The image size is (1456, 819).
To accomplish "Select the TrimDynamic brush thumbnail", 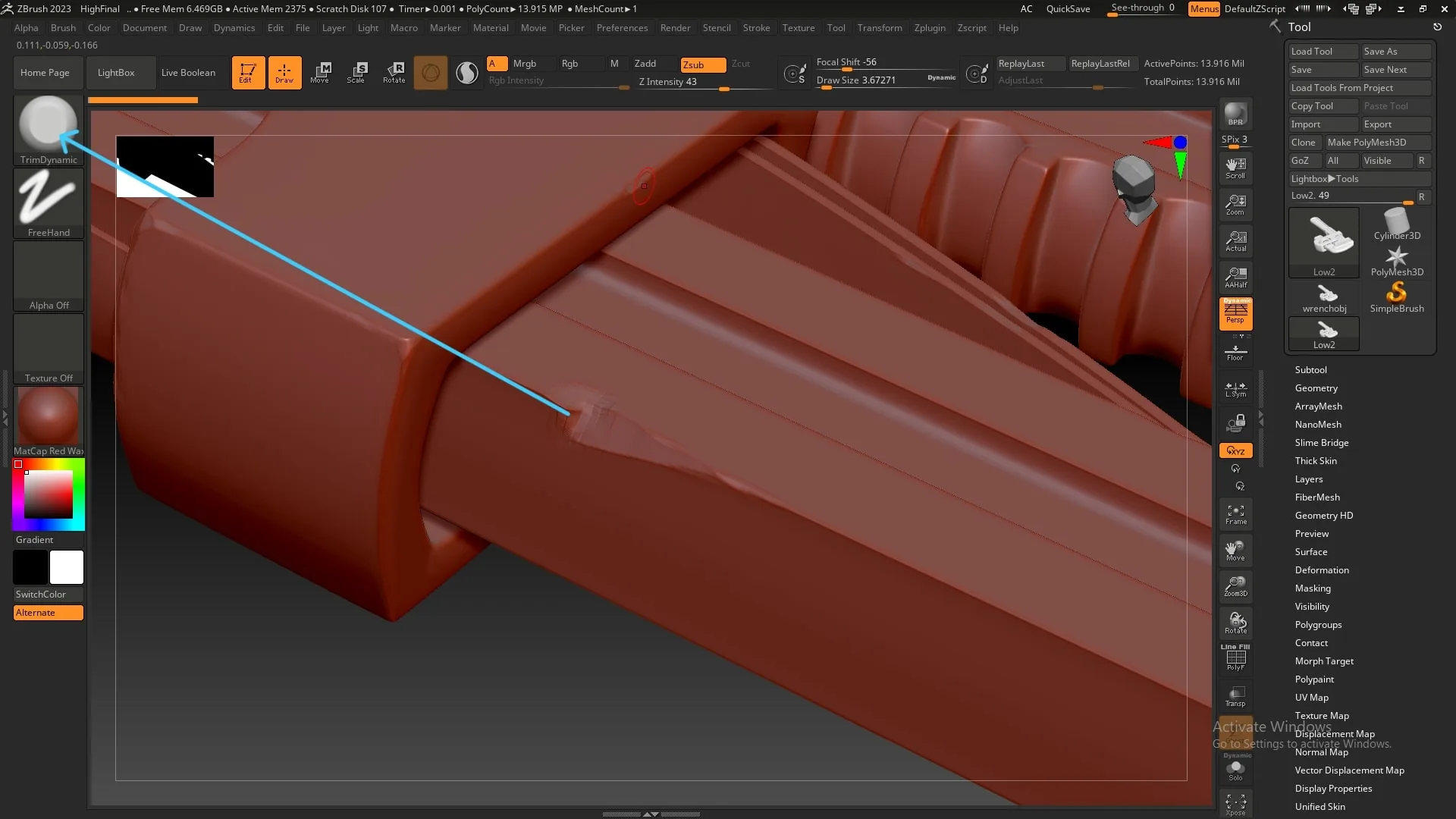I will [x=49, y=130].
